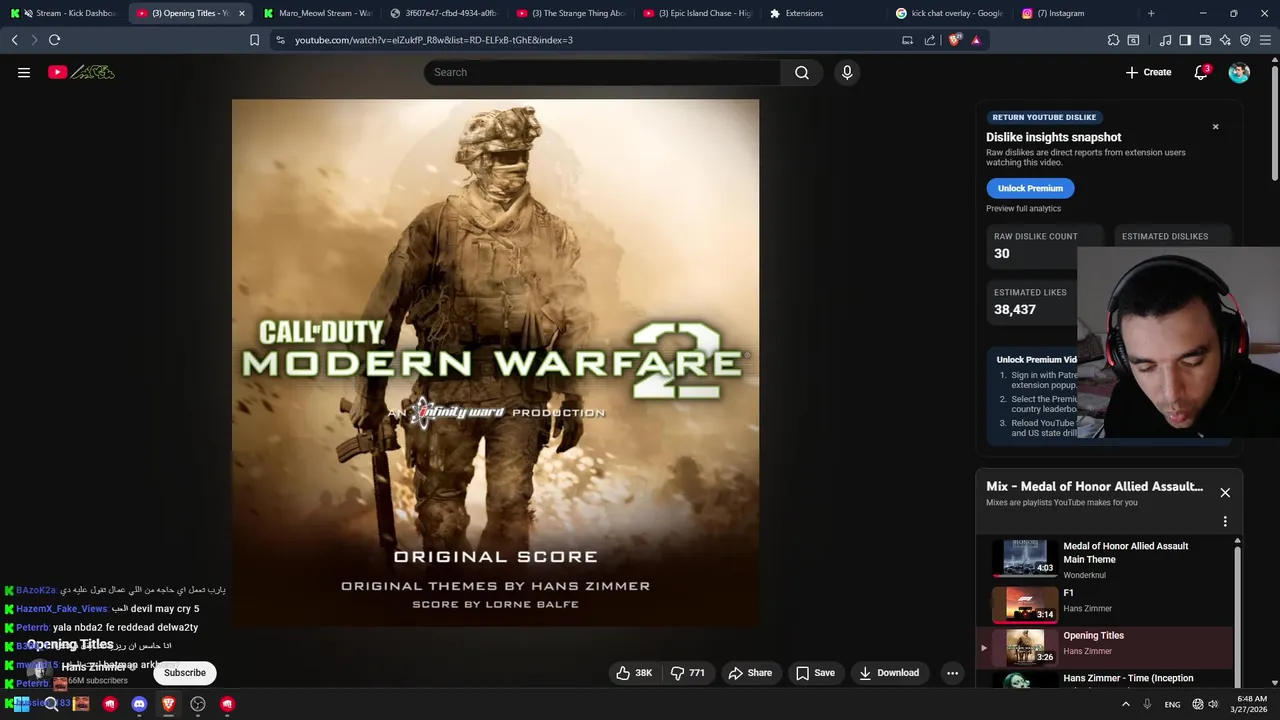The width and height of the screenshot is (1280, 720).
Task: Open more actions ellipsis under video
Action: pyautogui.click(x=952, y=673)
